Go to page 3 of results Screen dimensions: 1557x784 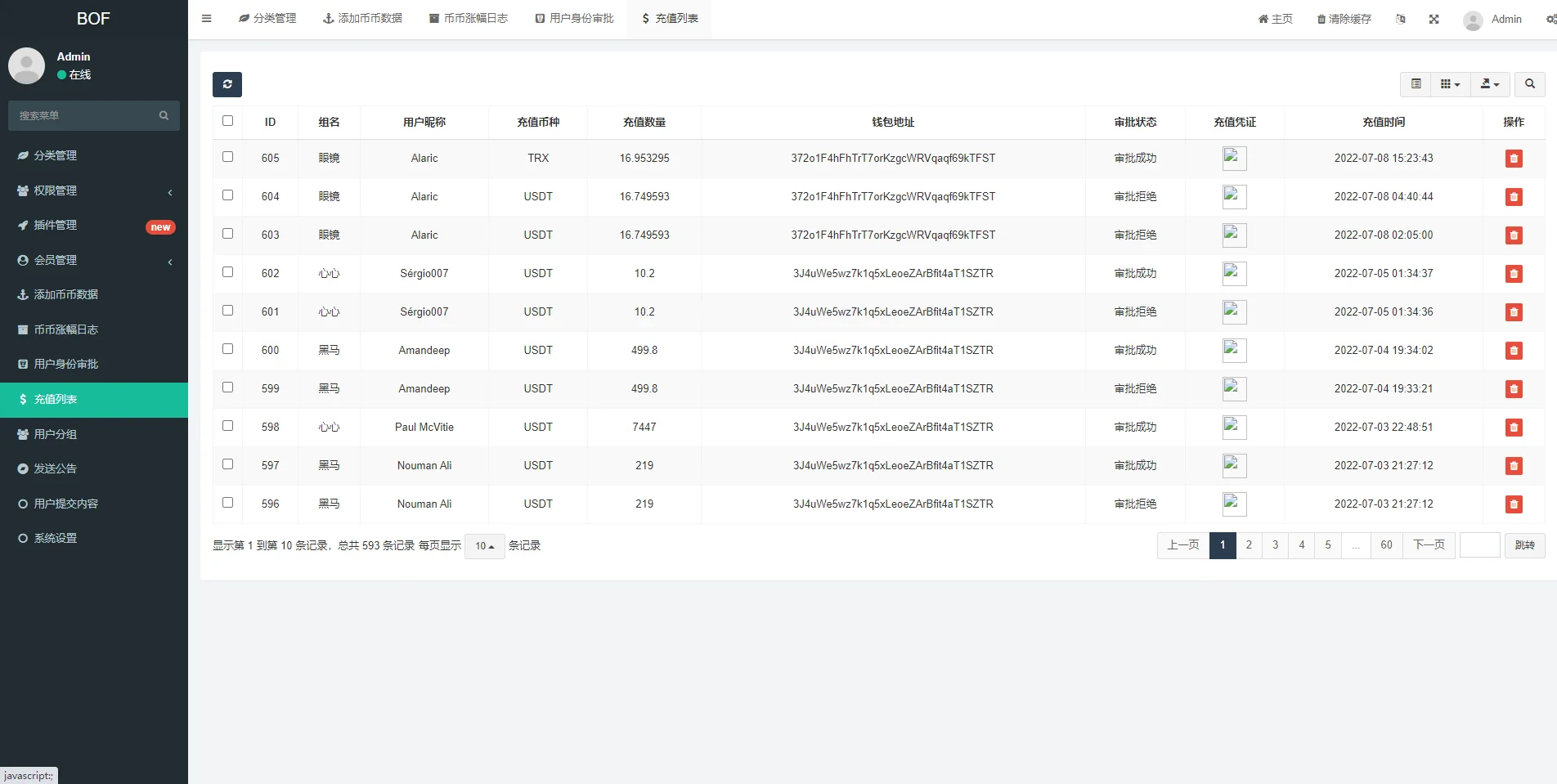pyautogui.click(x=1275, y=545)
